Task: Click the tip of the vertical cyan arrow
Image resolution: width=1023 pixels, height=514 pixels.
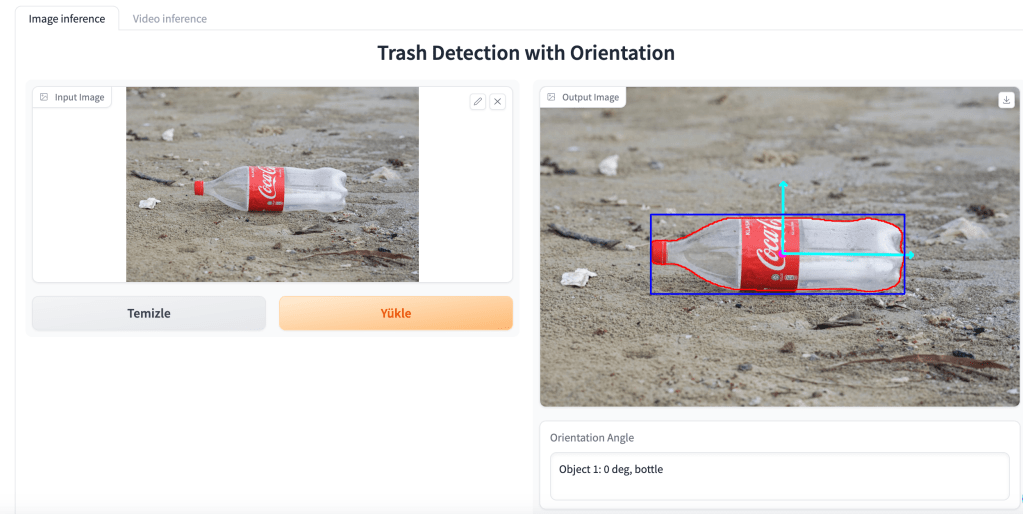Action: point(783,186)
